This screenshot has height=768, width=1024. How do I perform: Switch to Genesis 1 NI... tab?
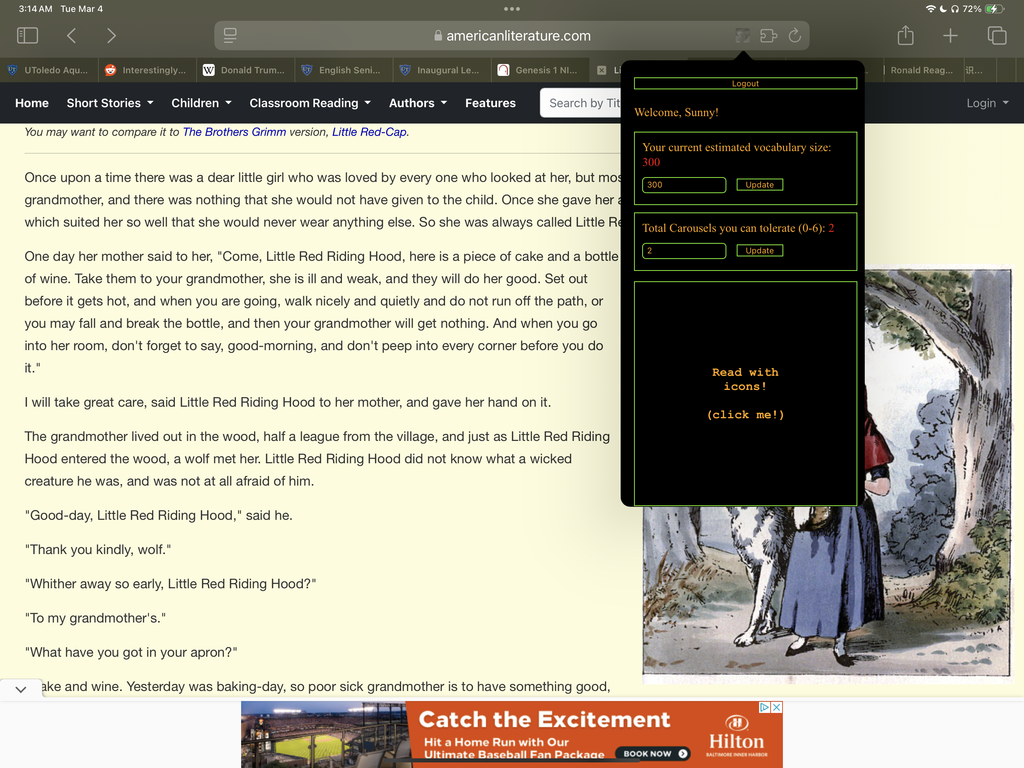pyautogui.click(x=540, y=70)
